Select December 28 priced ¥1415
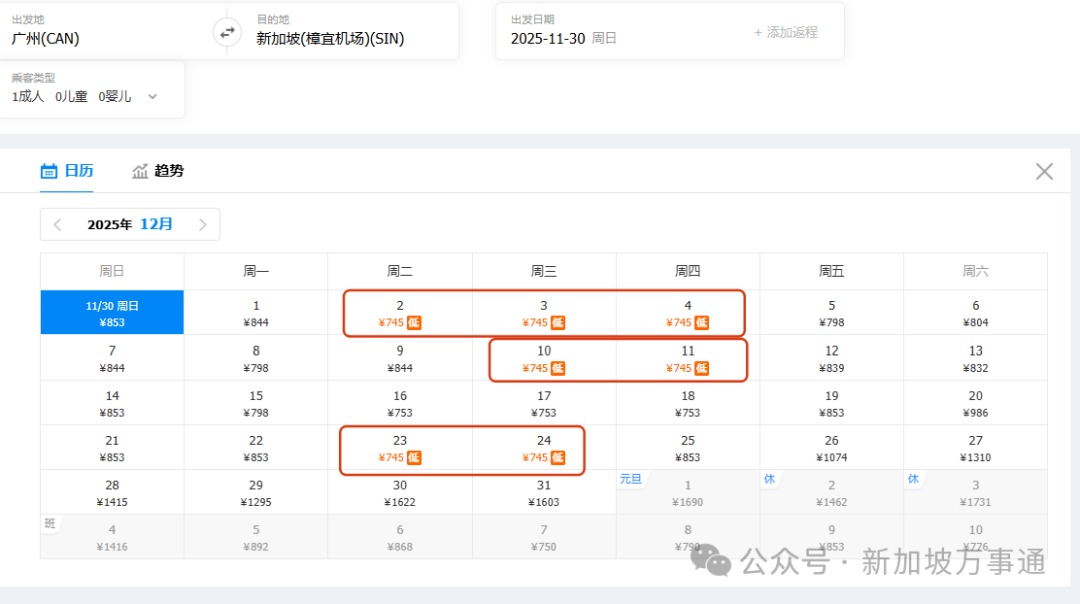The width and height of the screenshot is (1080, 604). (112, 492)
